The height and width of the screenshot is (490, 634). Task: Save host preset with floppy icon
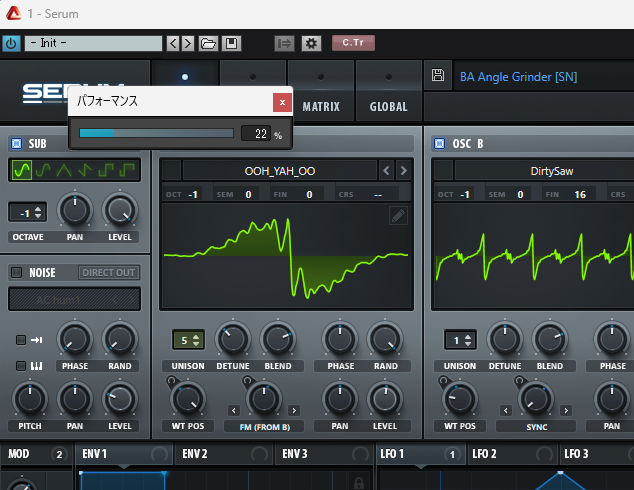231,43
